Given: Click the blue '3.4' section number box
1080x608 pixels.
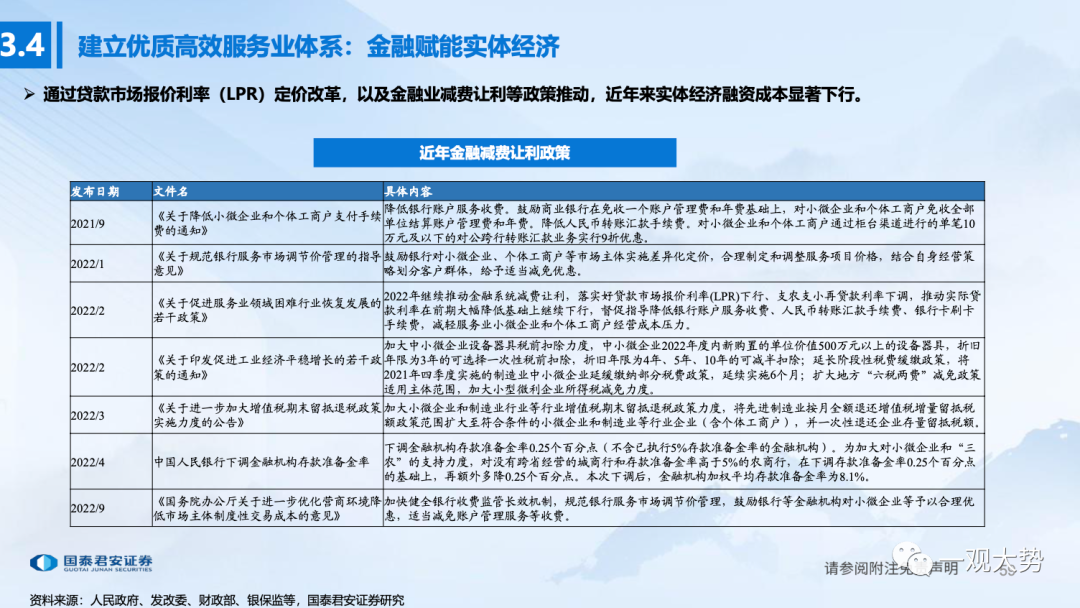Looking at the screenshot, I should (x=25, y=45).
